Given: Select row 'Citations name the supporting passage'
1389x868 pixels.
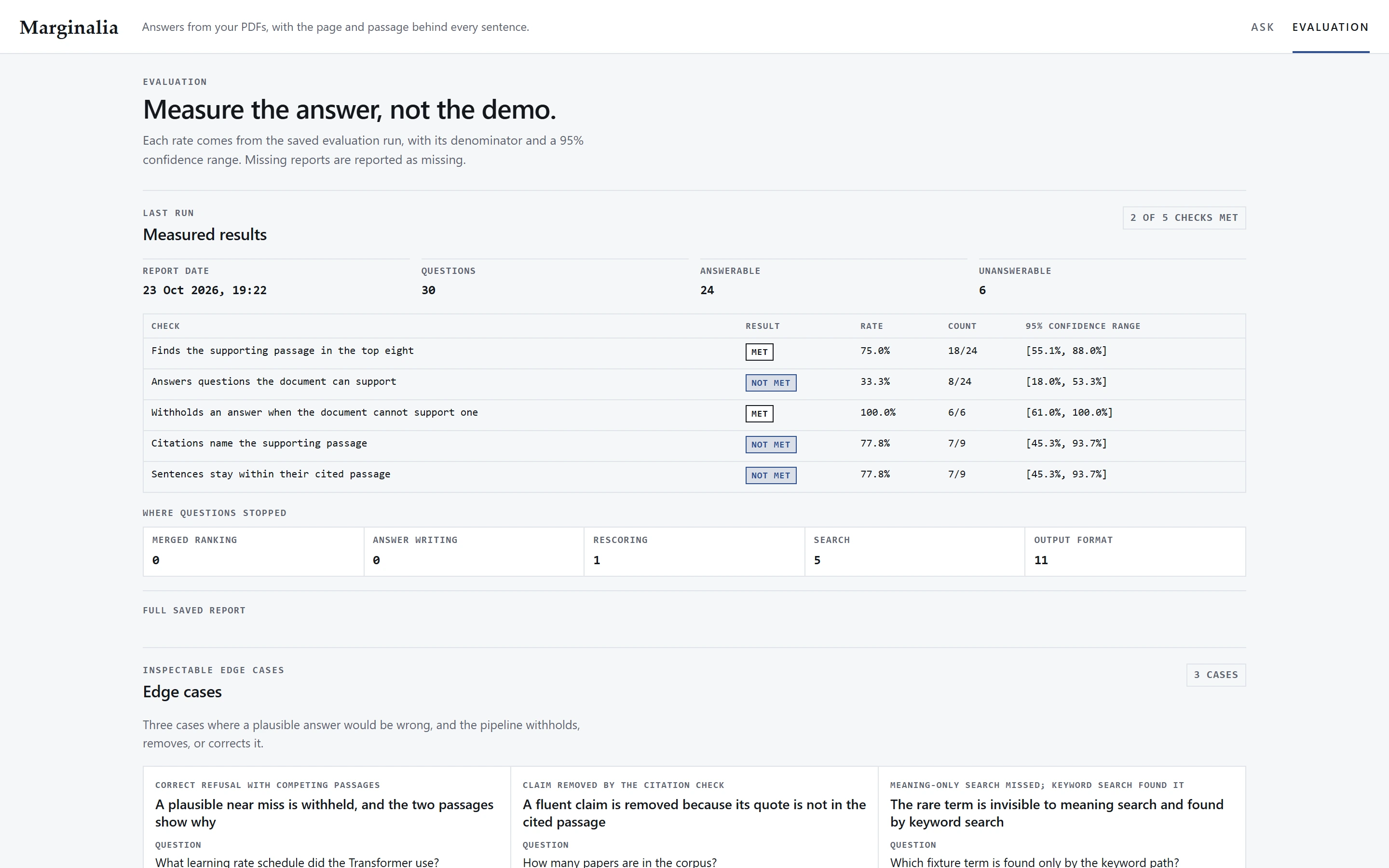Looking at the screenshot, I should pos(694,446).
